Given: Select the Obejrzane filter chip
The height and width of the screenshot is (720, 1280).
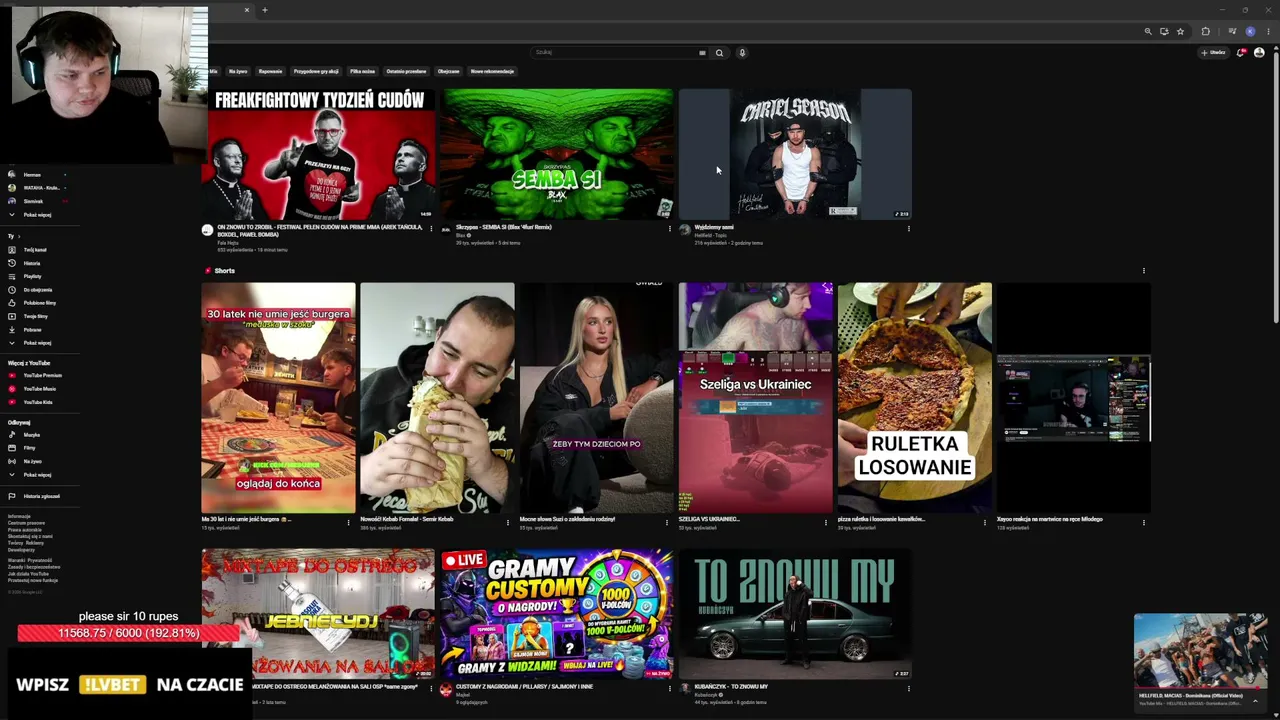Looking at the screenshot, I should 448,72.
